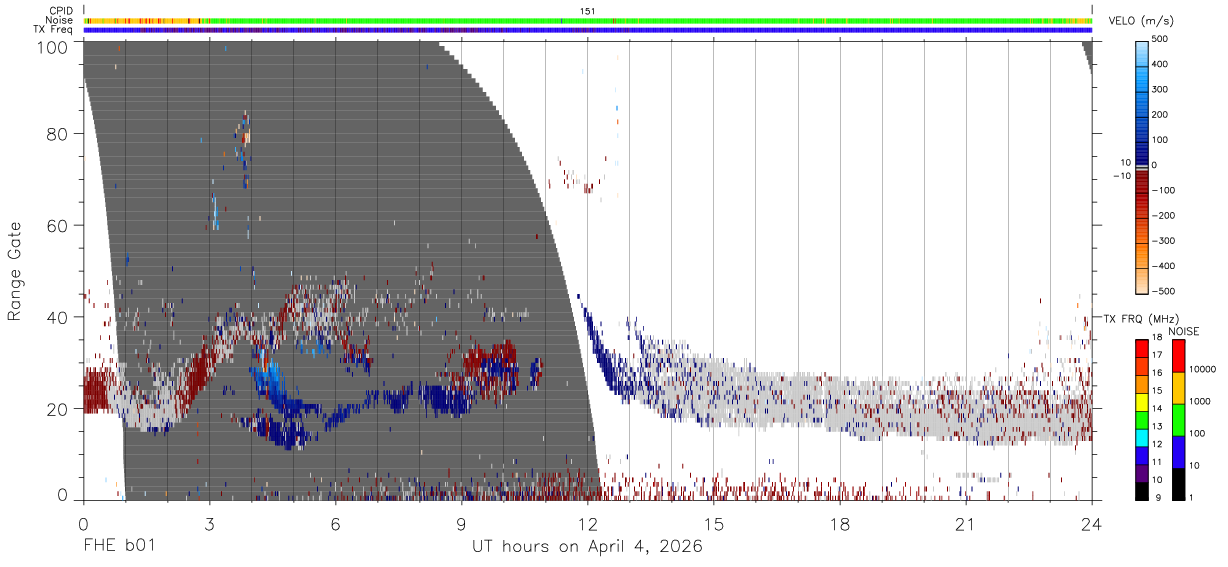The image size is (1228, 567).
Task: Click UT hour tick label 6
Action: pos(335,524)
